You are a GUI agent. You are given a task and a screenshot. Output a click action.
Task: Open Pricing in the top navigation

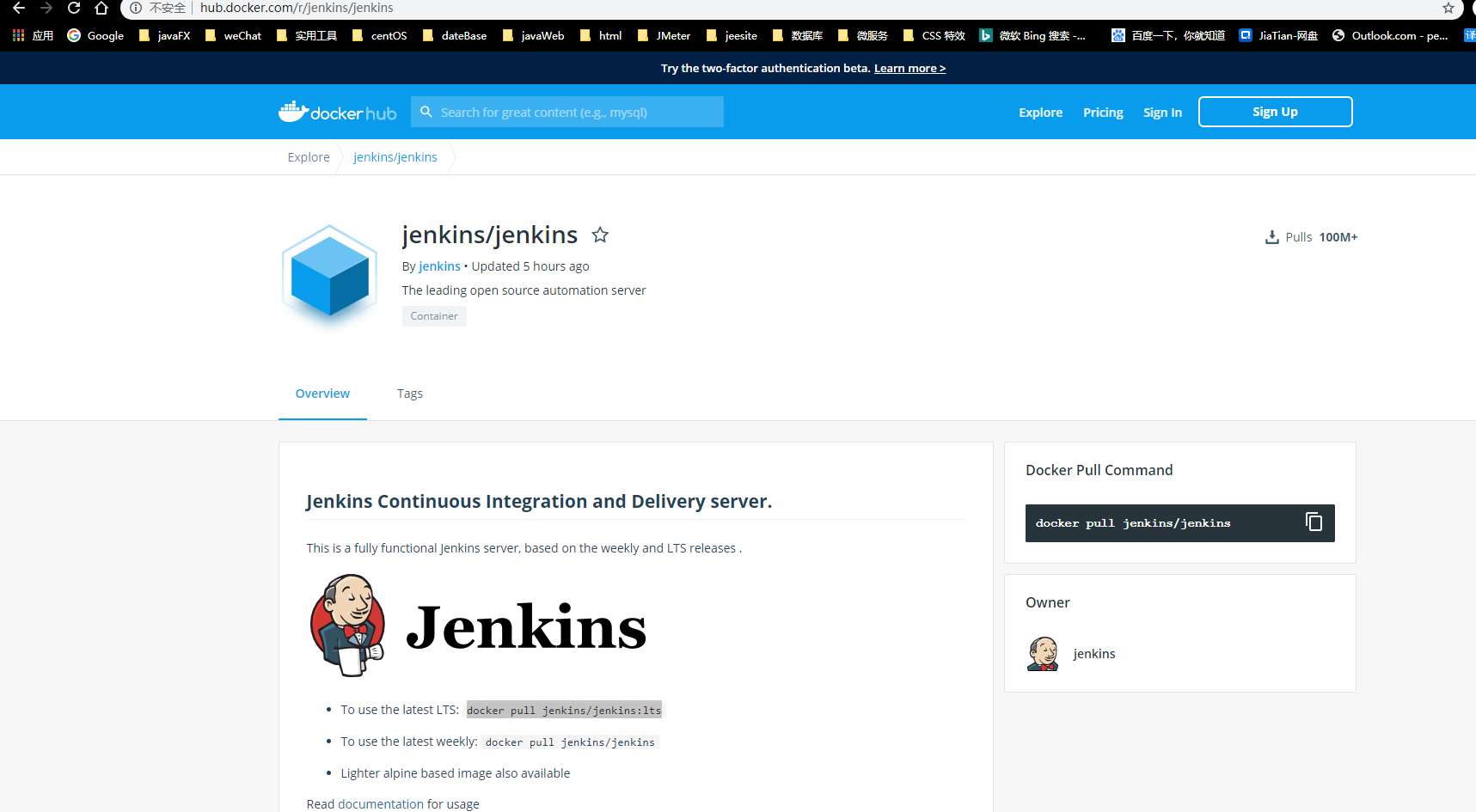(x=1103, y=113)
